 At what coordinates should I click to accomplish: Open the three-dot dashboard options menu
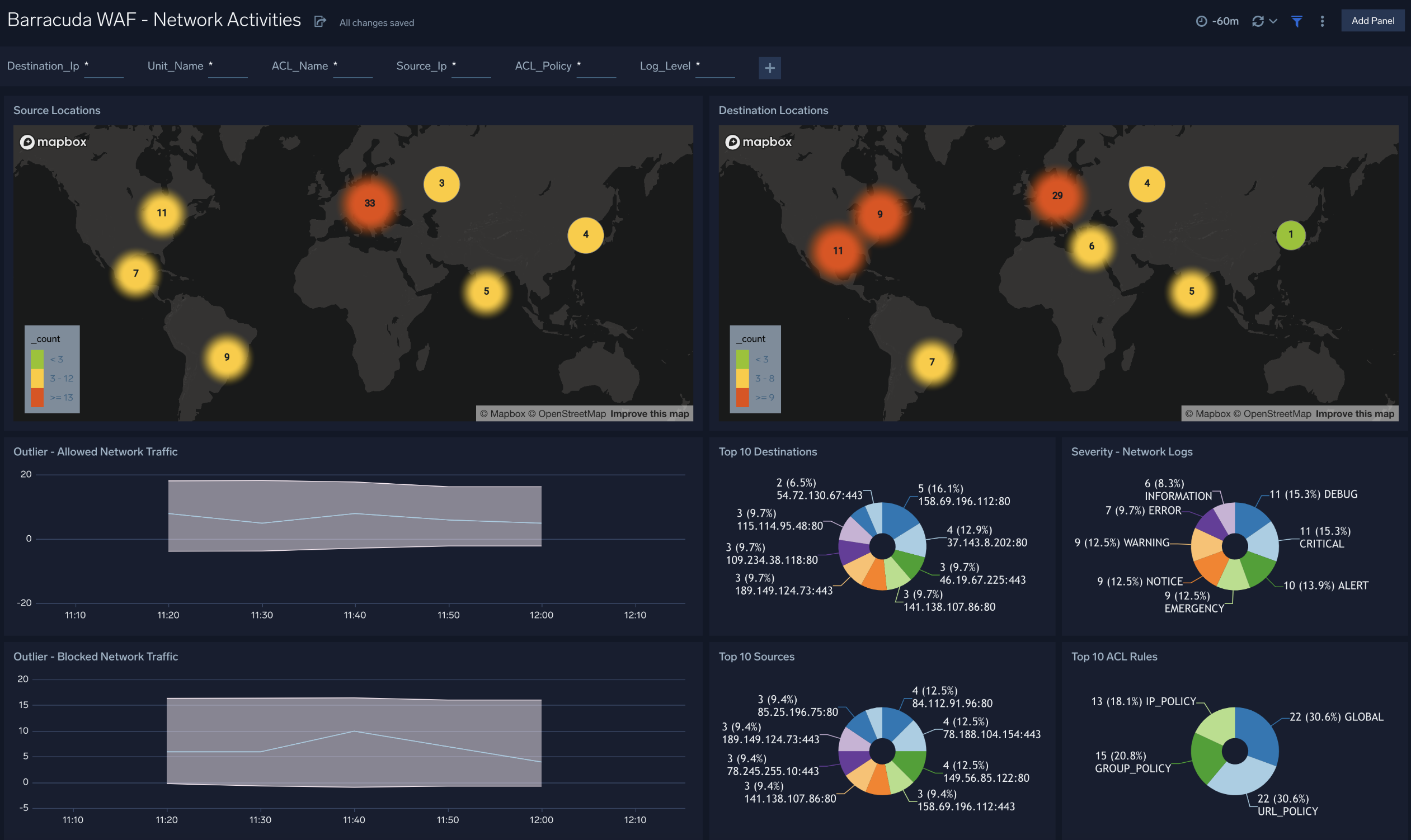point(1323,20)
